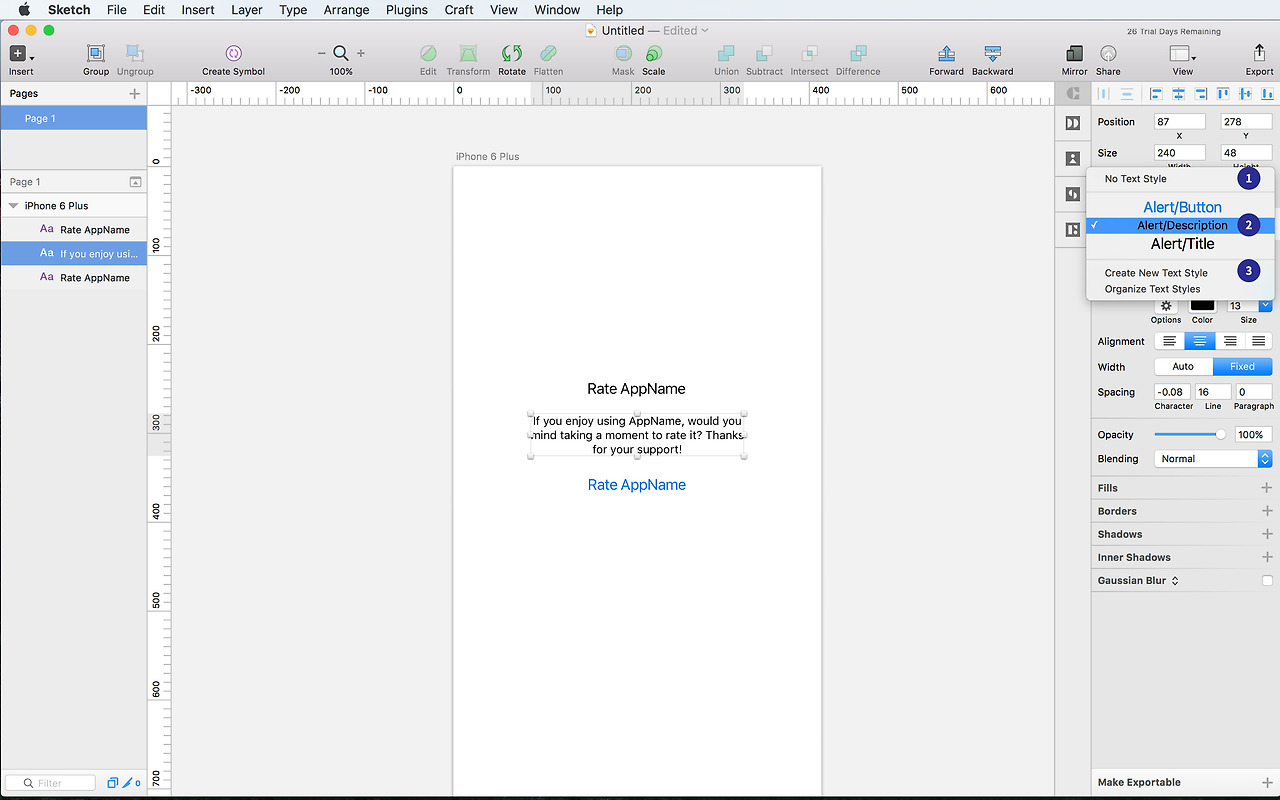1280x800 pixels.
Task: Expand Fills with the plus button
Action: [1267, 488]
